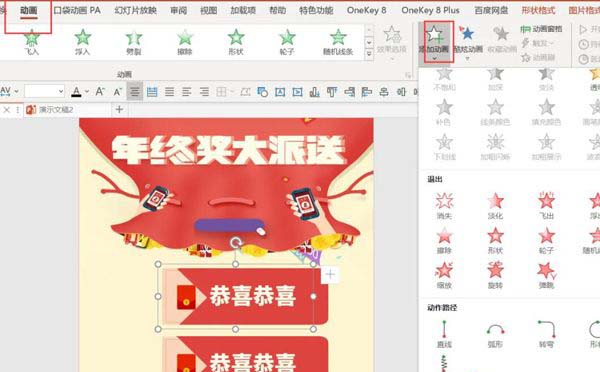Switch to the 视图 (View) tab
This screenshot has height=372, width=600.
coord(209,10)
